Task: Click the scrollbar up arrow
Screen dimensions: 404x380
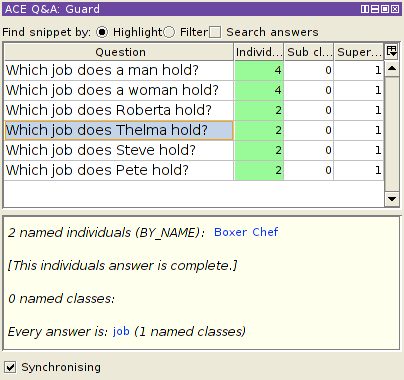Action: (x=392, y=69)
